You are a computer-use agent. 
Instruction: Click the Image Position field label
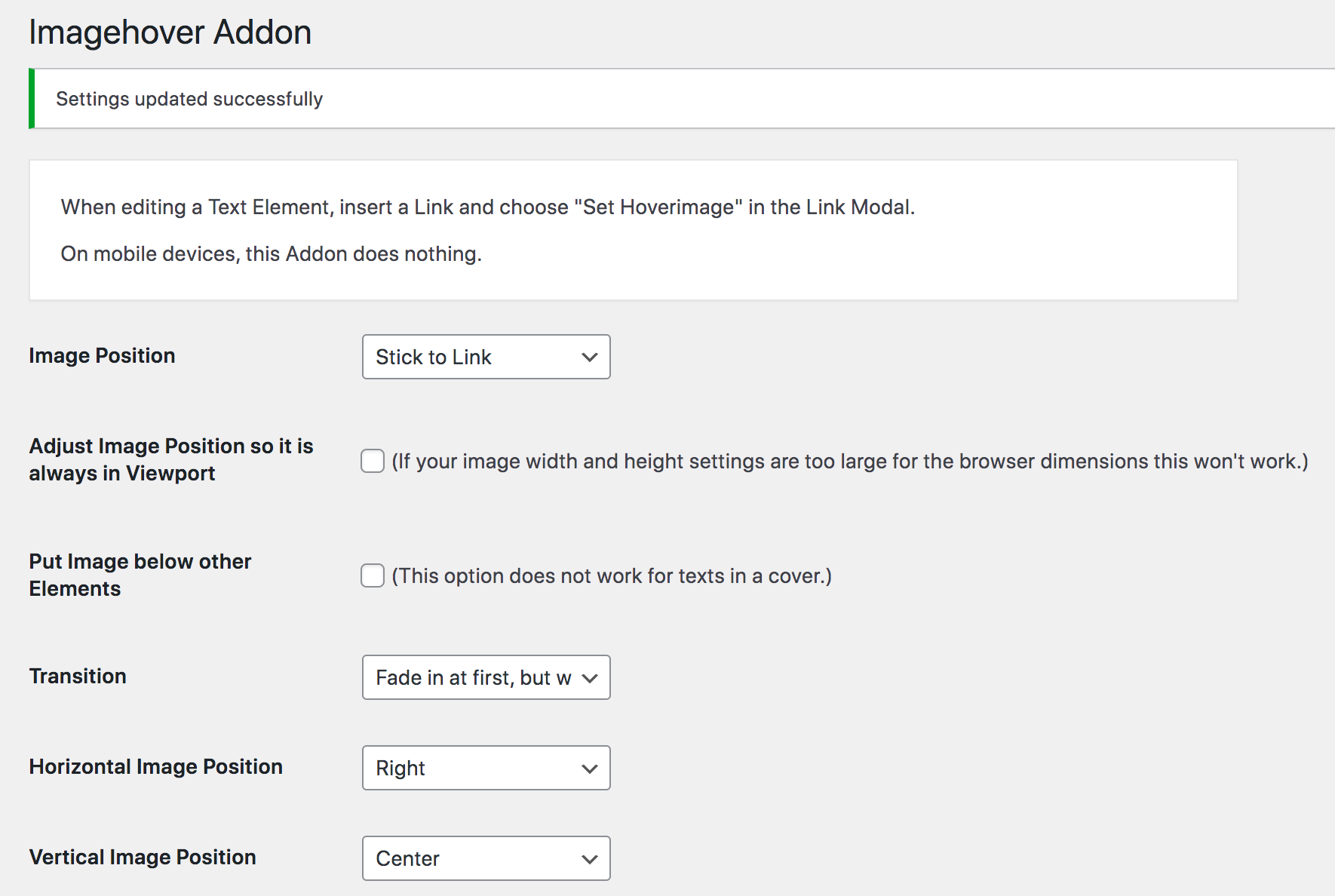click(x=102, y=355)
